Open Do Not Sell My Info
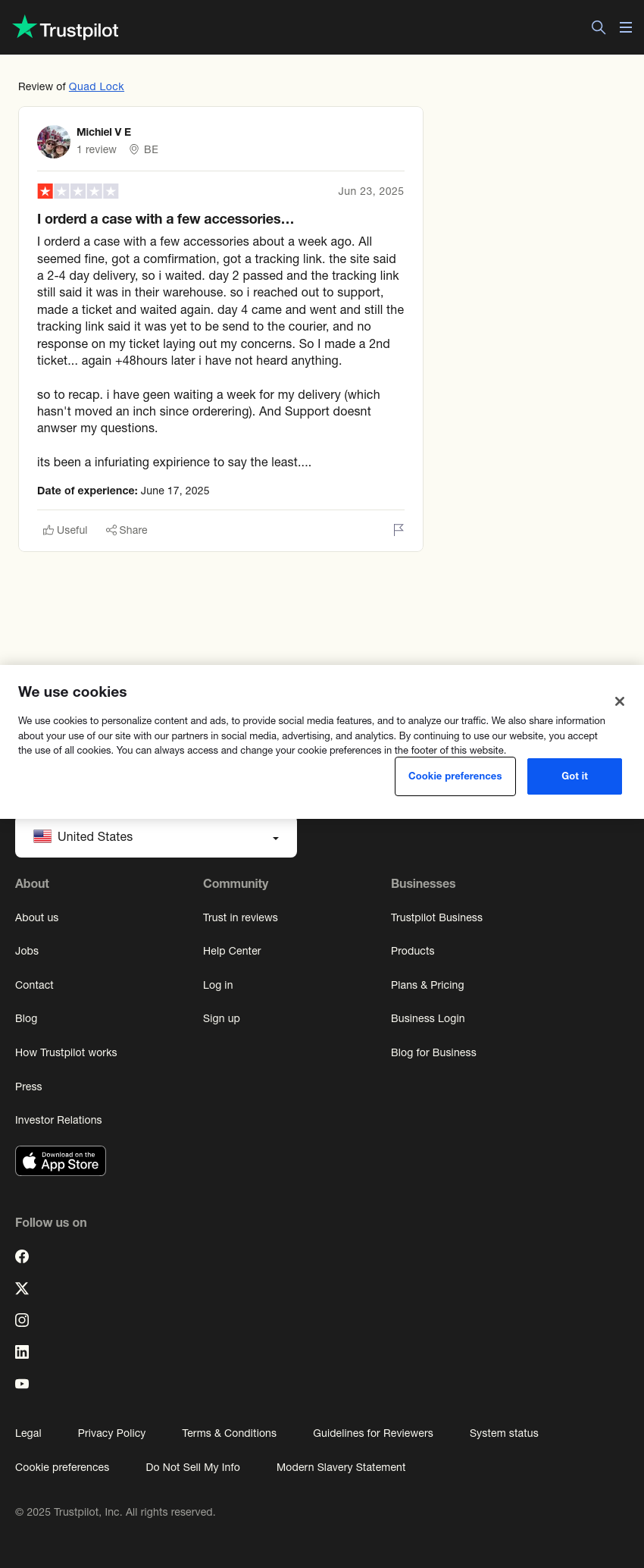644x1568 pixels. coord(192,1467)
